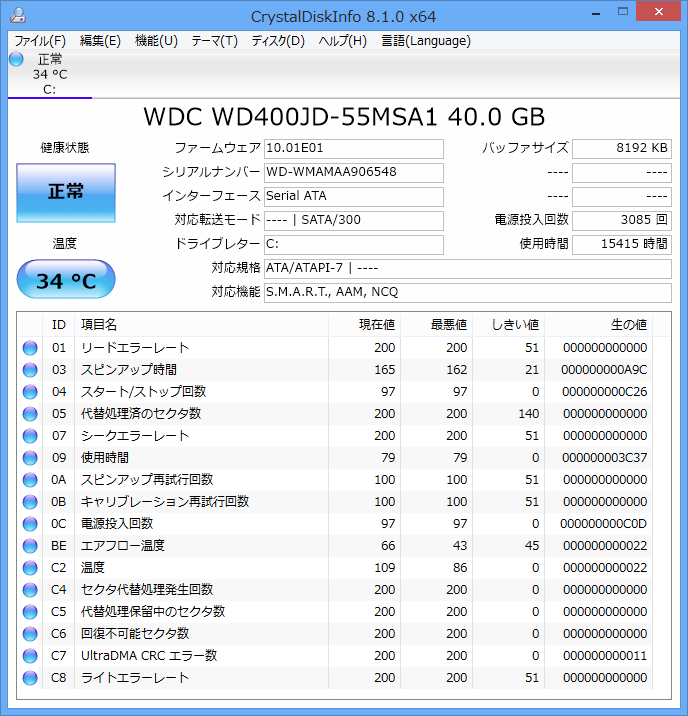The image size is (688, 716).
Task: Open the 機能(U) menu
Action: point(156,41)
